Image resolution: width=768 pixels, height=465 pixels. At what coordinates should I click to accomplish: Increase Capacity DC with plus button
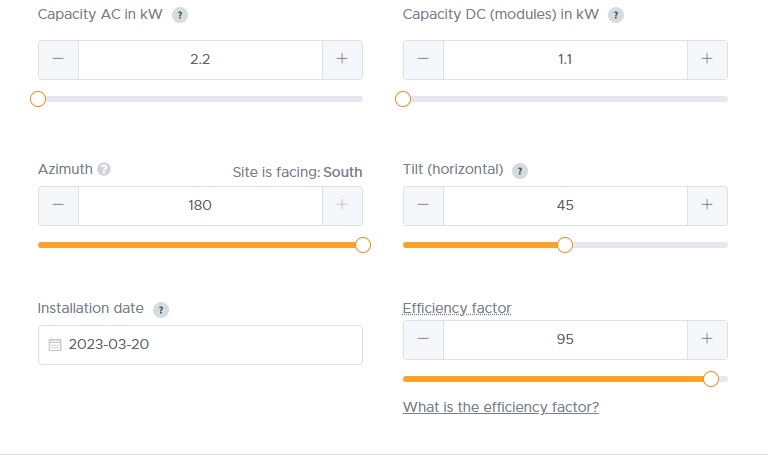[707, 59]
